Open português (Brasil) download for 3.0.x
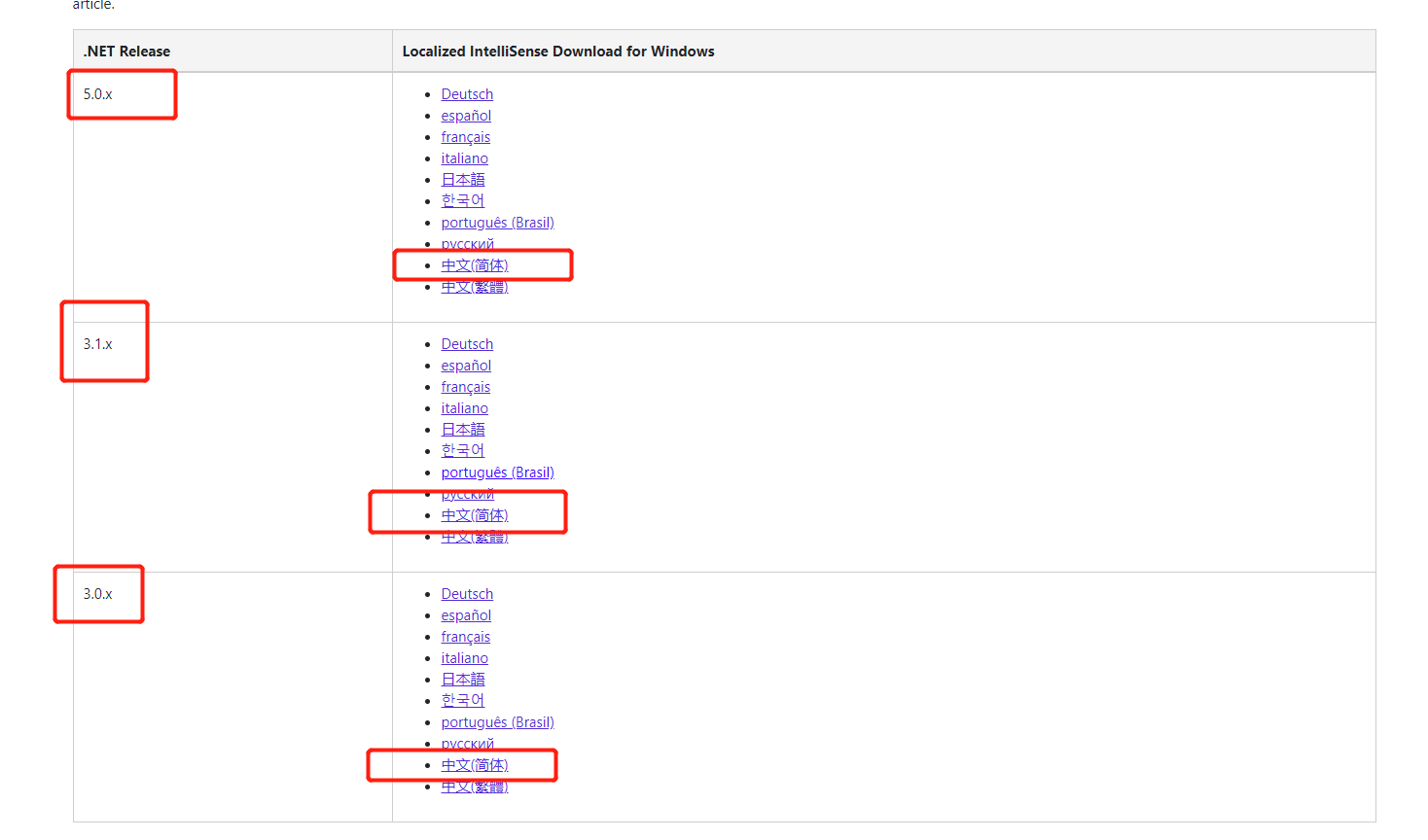 coord(497,722)
